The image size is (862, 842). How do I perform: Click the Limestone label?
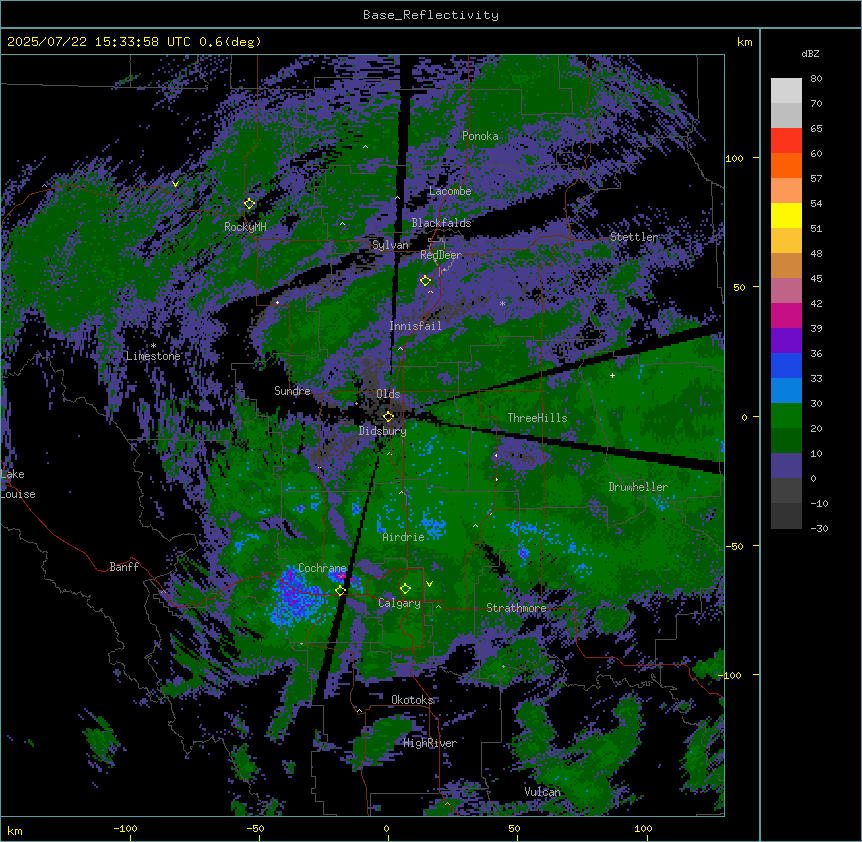[x=153, y=356]
